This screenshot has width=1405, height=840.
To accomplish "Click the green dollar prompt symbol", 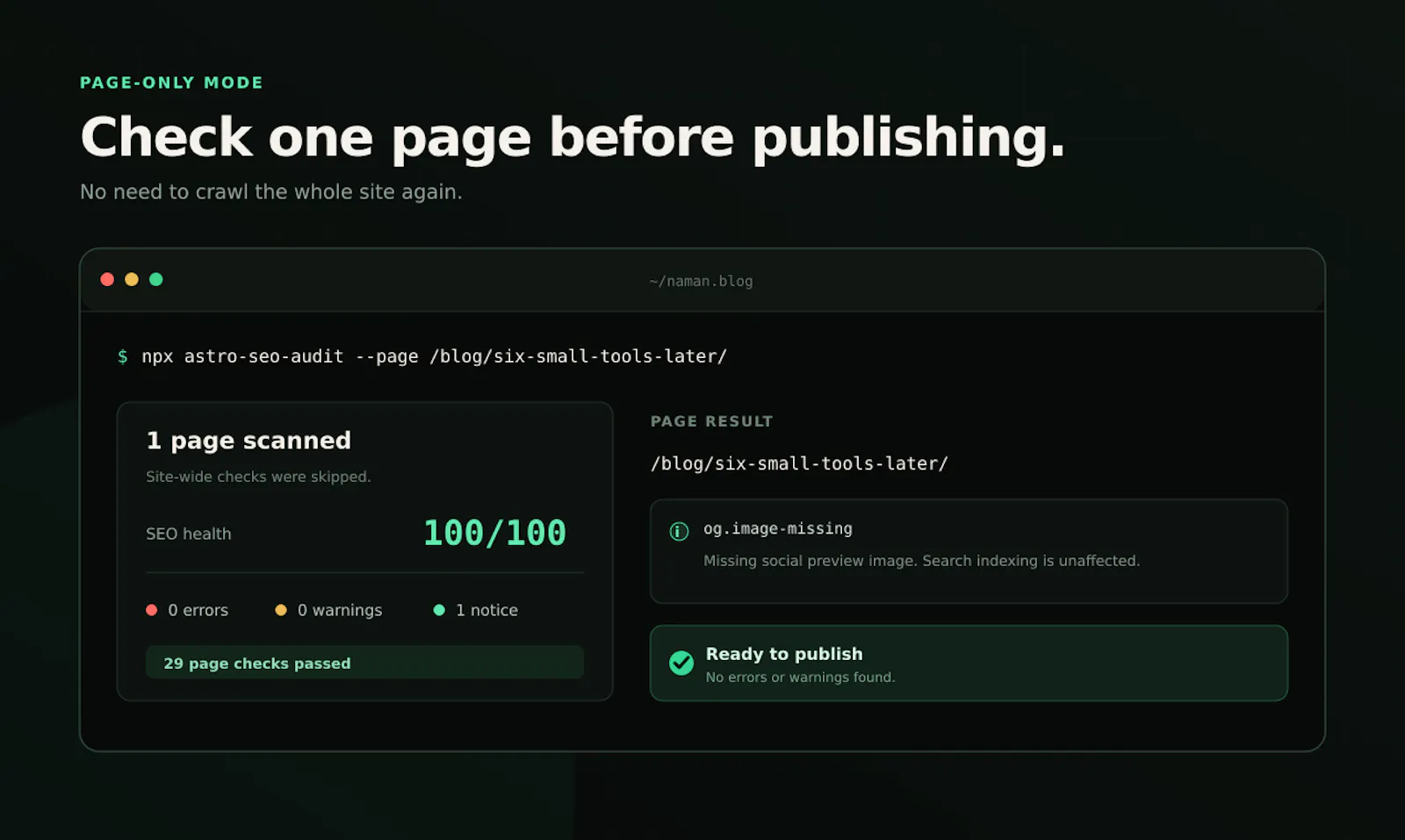I will click(123, 356).
